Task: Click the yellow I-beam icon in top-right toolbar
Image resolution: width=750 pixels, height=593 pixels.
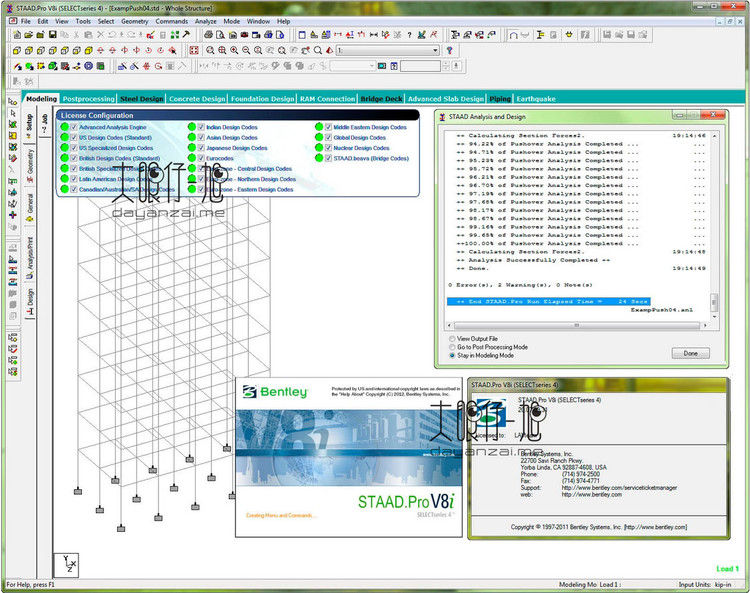Action: coord(540,35)
